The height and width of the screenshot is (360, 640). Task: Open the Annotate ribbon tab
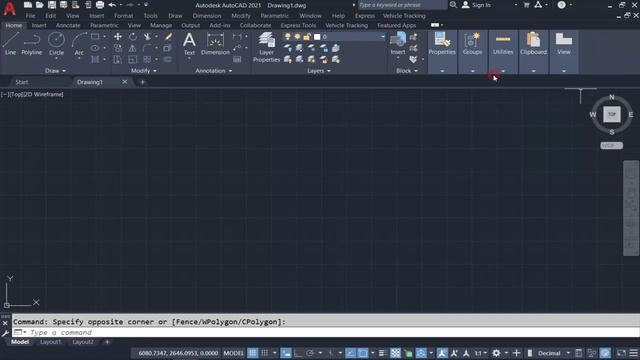coord(68,25)
